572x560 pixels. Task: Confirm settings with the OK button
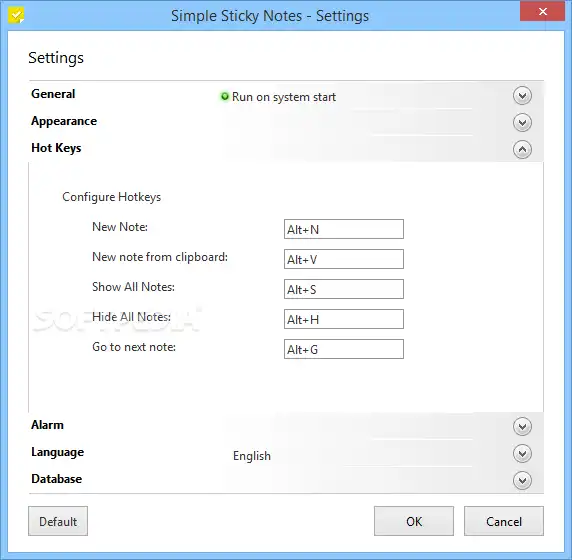point(414,521)
